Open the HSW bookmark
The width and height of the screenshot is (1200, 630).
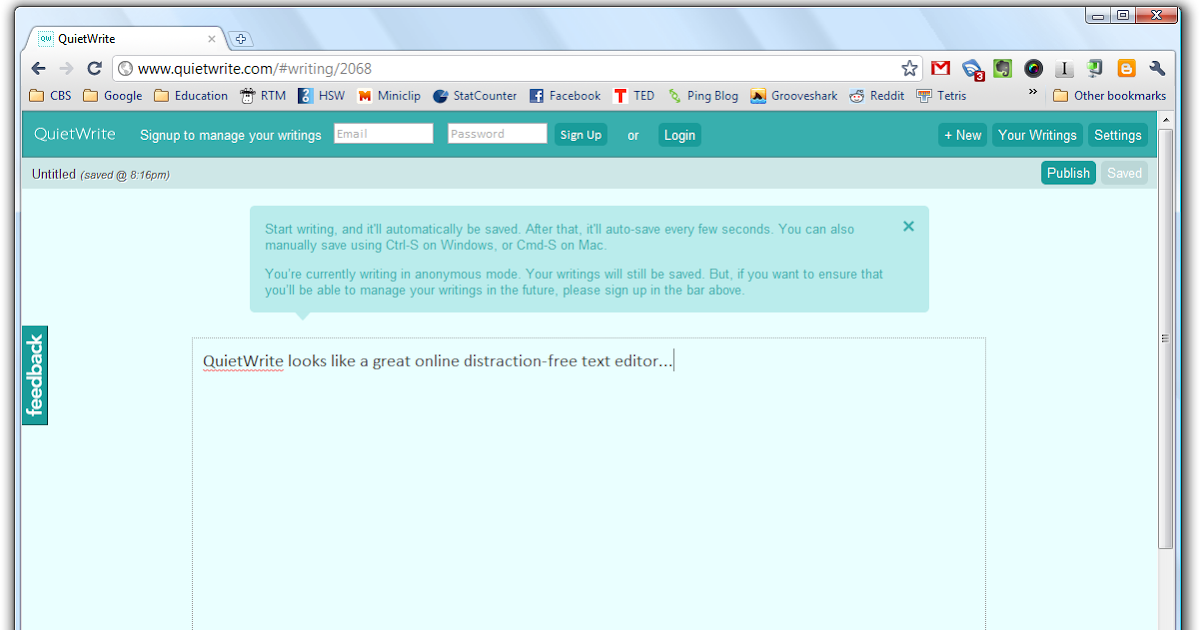point(321,96)
